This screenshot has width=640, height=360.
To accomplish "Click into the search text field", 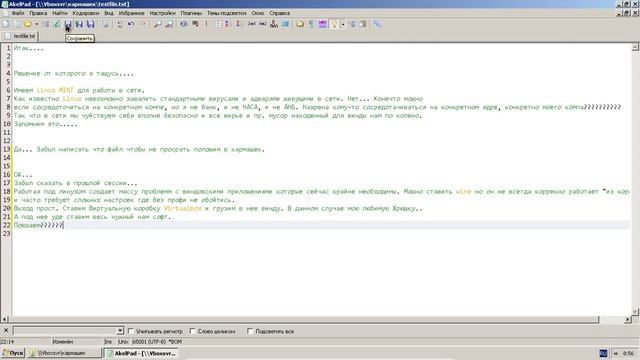I will pyautogui.click(x=65, y=331).
